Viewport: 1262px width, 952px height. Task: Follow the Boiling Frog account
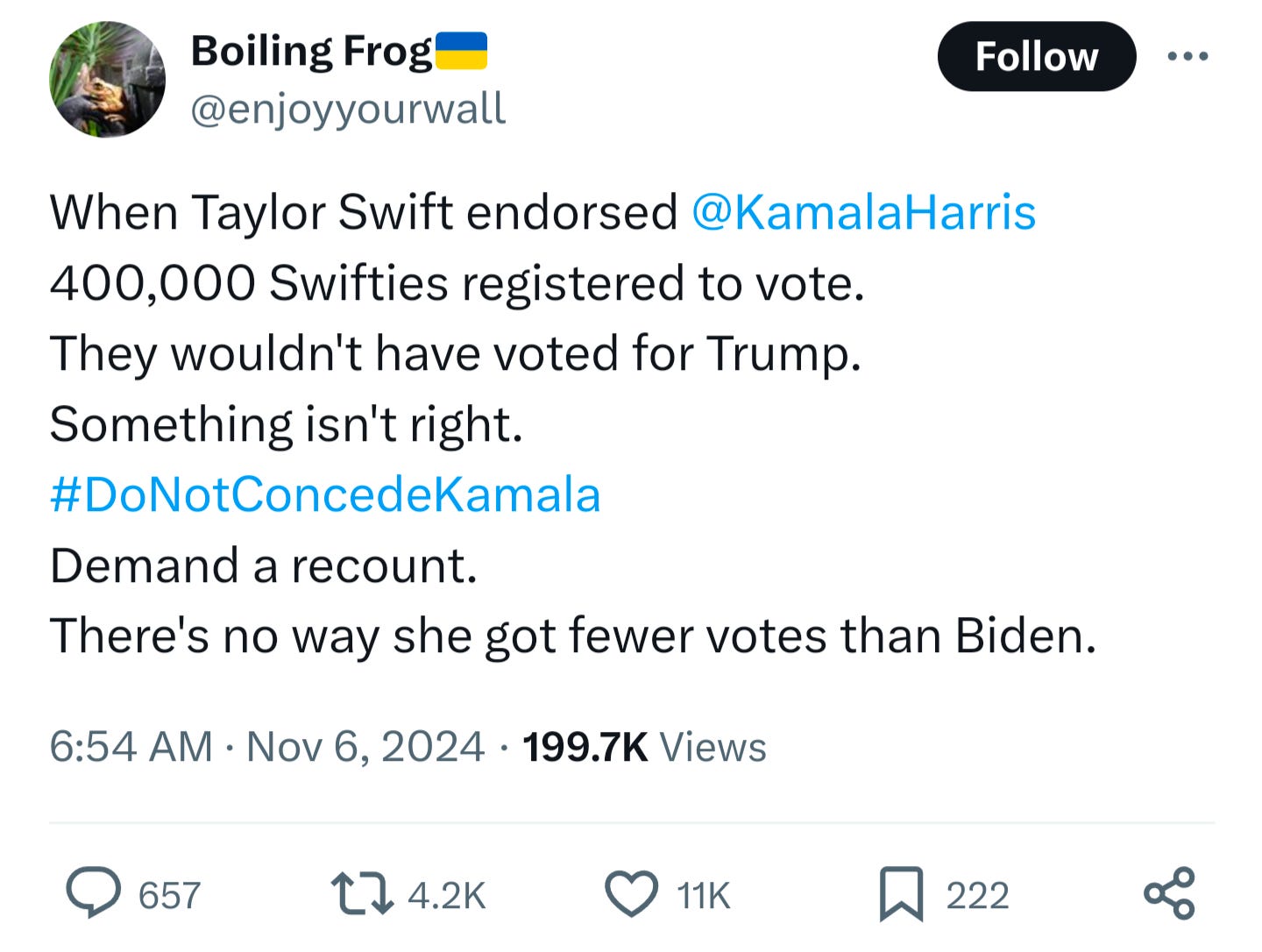tap(1037, 57)
